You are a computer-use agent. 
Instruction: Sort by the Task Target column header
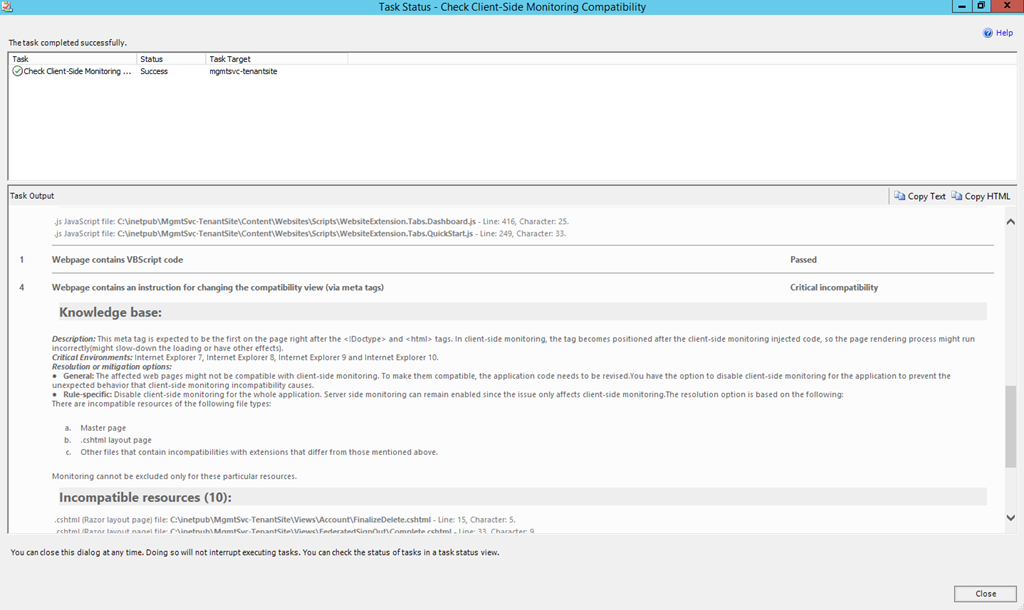pyautogui.click(x=275, y=59)
